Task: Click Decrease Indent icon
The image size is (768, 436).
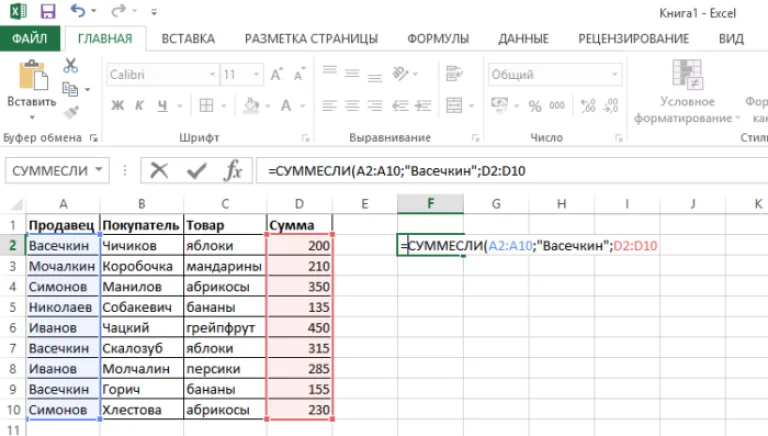Action: coord(400,105)
